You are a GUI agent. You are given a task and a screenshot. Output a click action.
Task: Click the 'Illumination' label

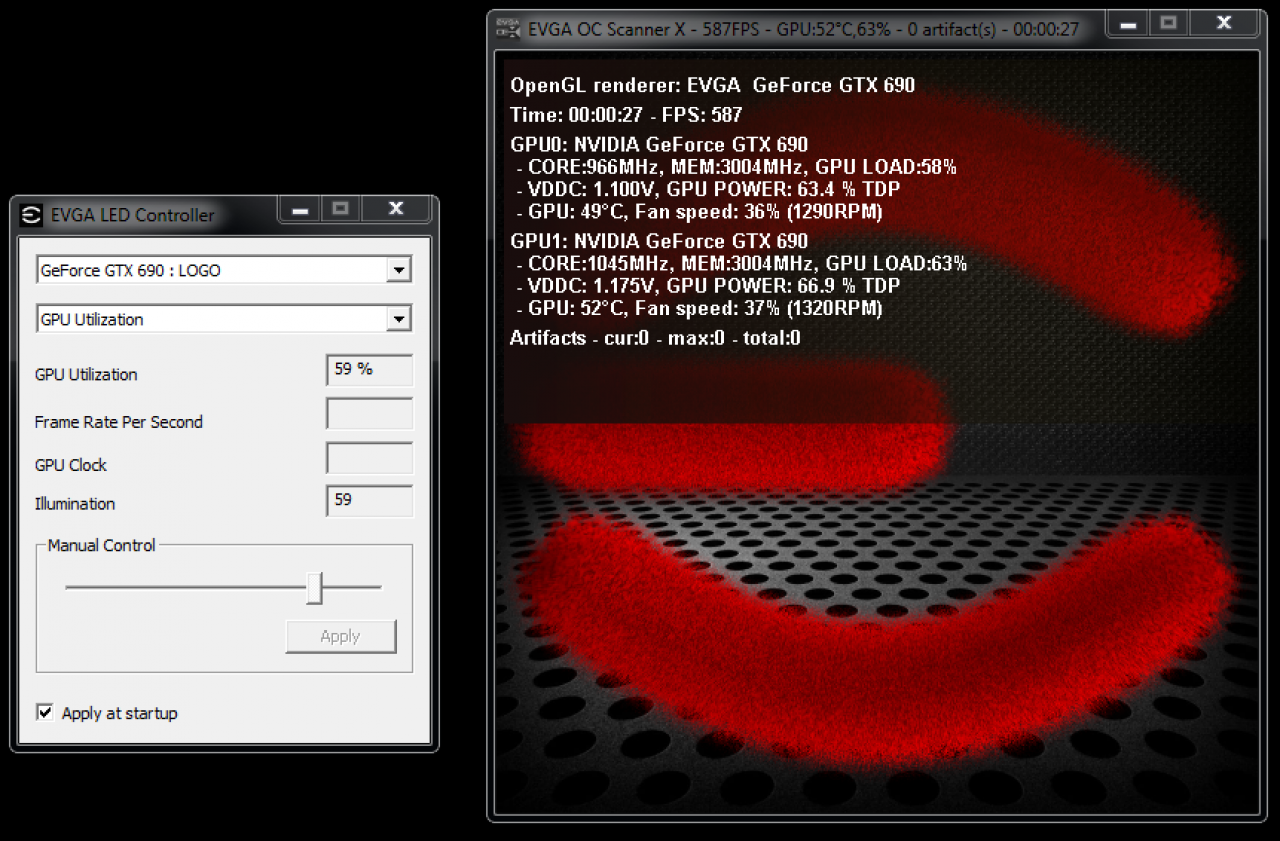[75, 504]
